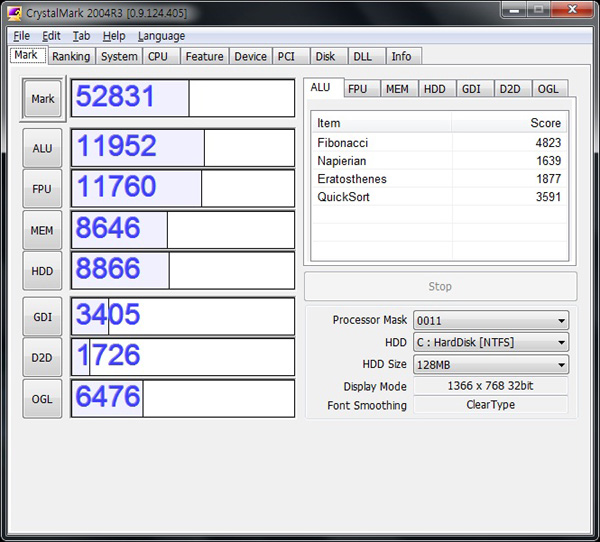Image resolution: width=600 pixels, height=542 pixels.
Task: Click the Score column header
Action: (509, 123)
